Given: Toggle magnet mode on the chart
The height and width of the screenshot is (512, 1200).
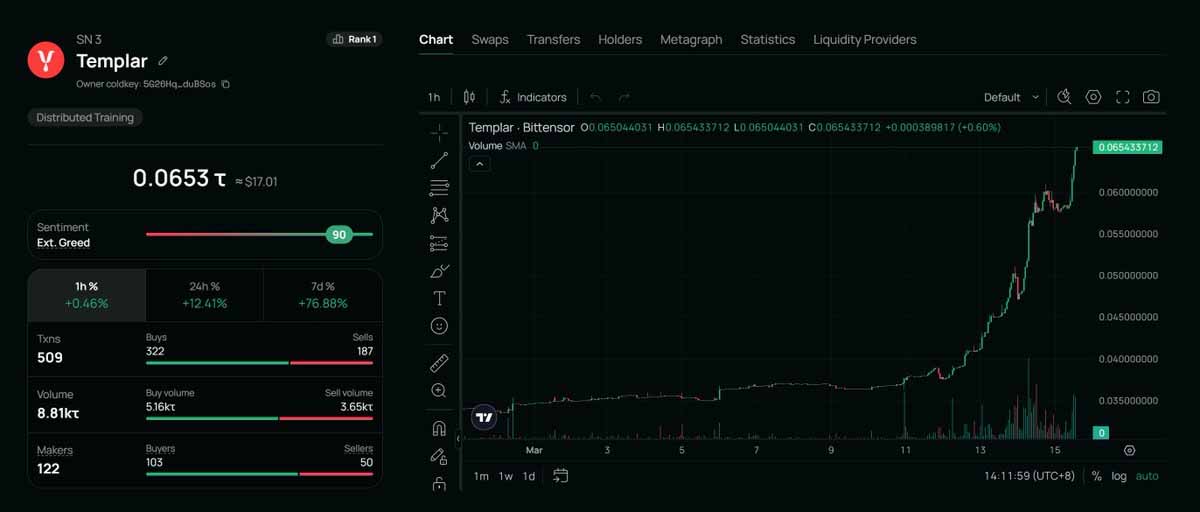Looking at the screenshot, I should pyautogui.click(x=439, y=429).
